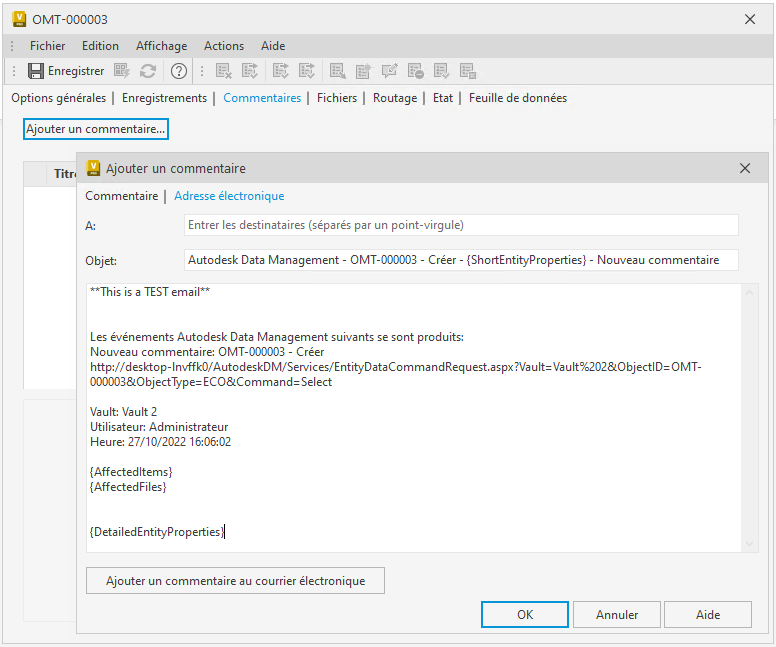Click the list with X mark toolbar icon
The width and height of the screenshot is (776, 647).
pyautogui.click(x=224, y=71)
